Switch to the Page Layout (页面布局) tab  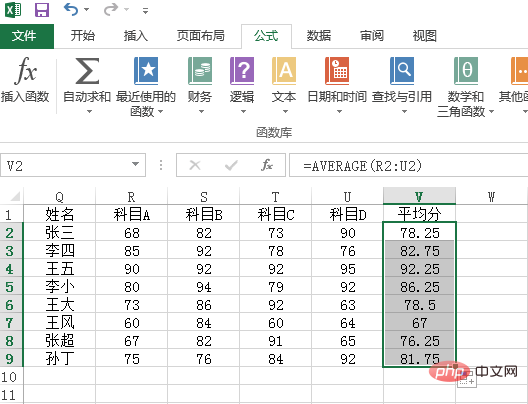click(x=200, y=36)
